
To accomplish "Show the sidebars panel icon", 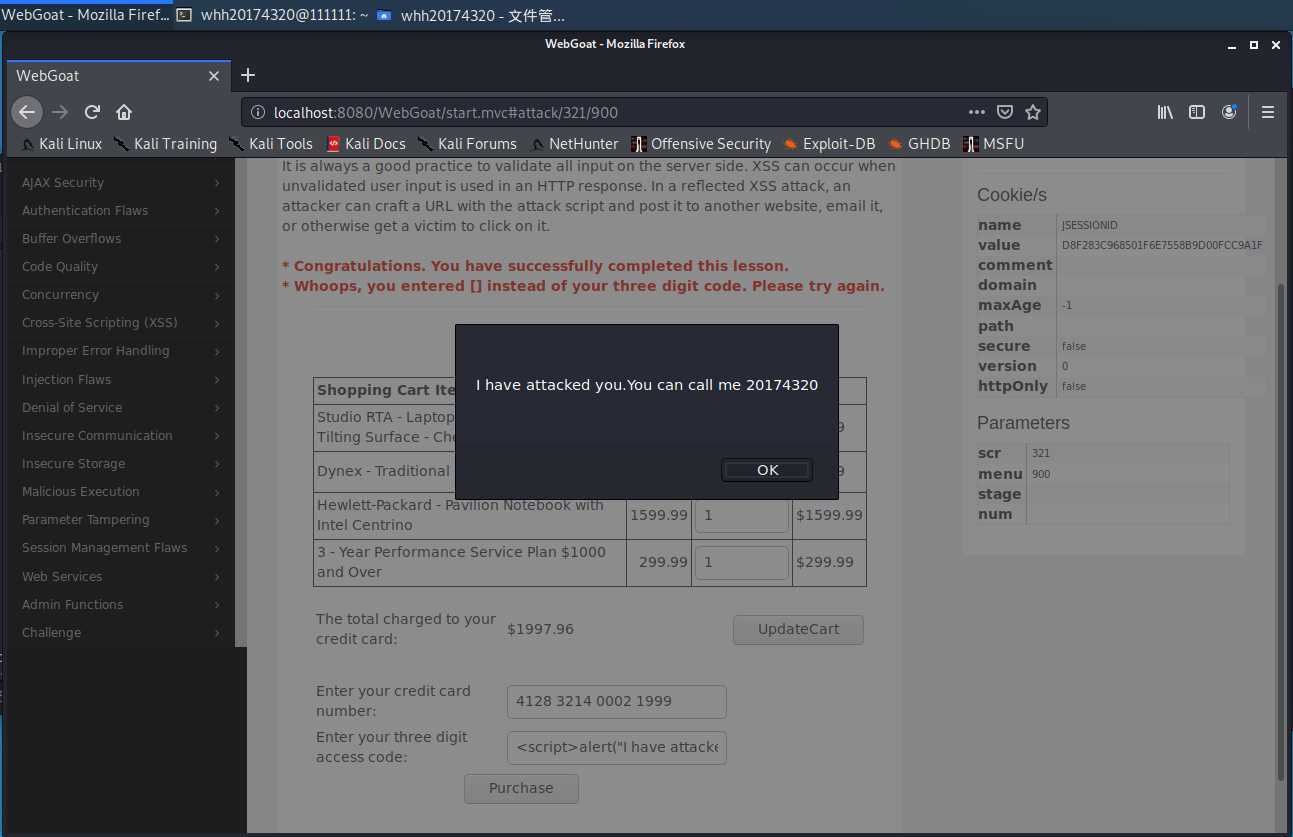I will pos(1197,112).
